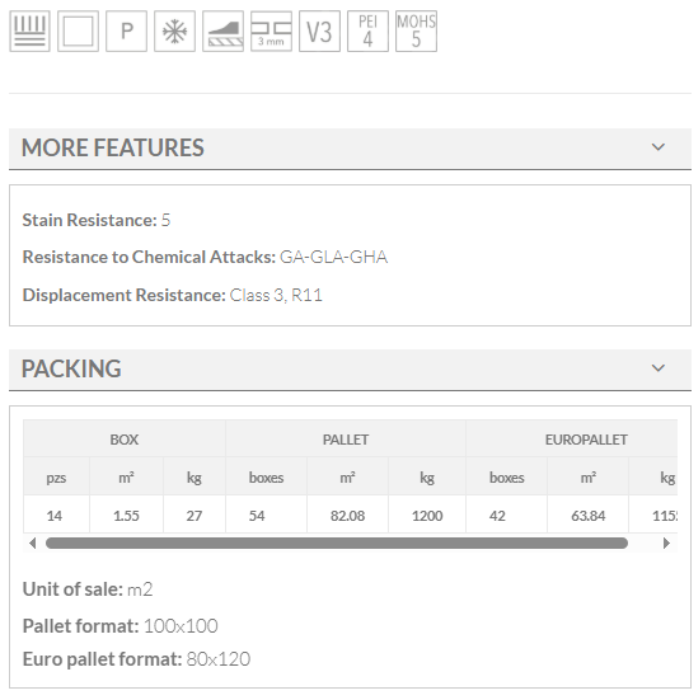Click the EUROPALLET column group header
Screen dimensions: 700x700
[586, 439]
